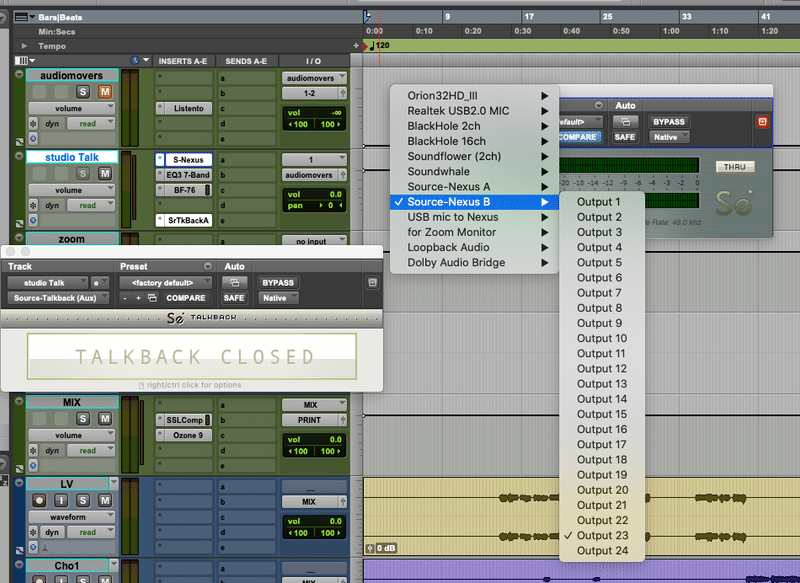Click the track list column view icon

tap(24, 61)
